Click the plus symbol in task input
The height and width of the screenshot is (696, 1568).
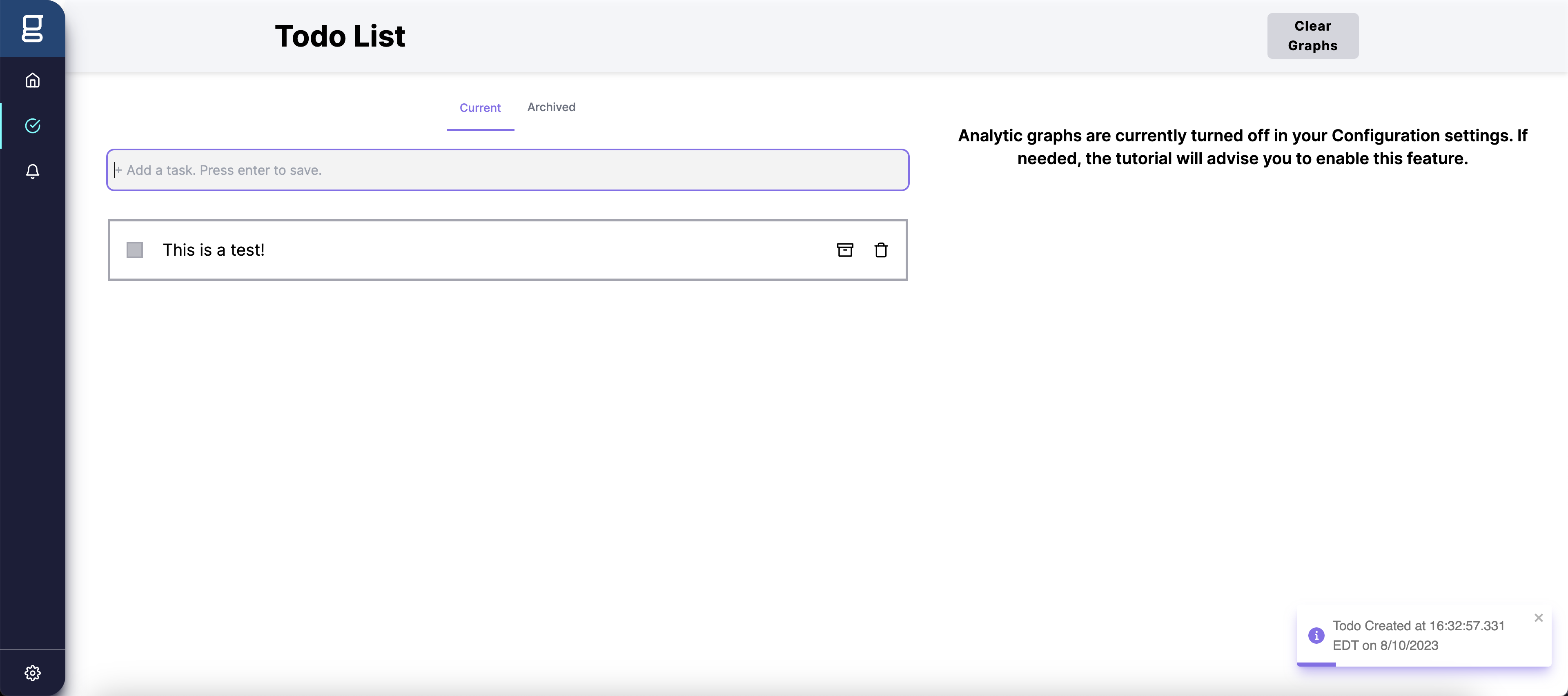119,170
